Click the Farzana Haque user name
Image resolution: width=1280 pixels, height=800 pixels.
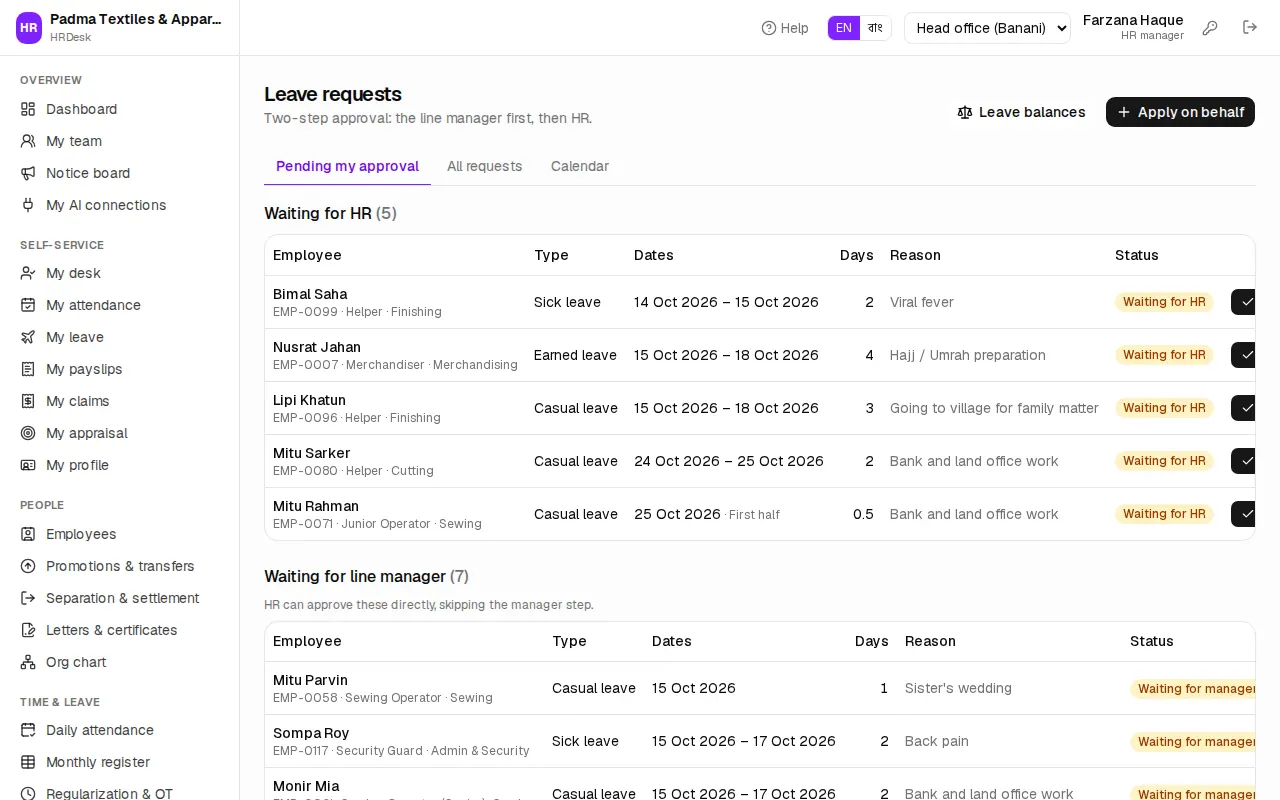coord(1133,20)
